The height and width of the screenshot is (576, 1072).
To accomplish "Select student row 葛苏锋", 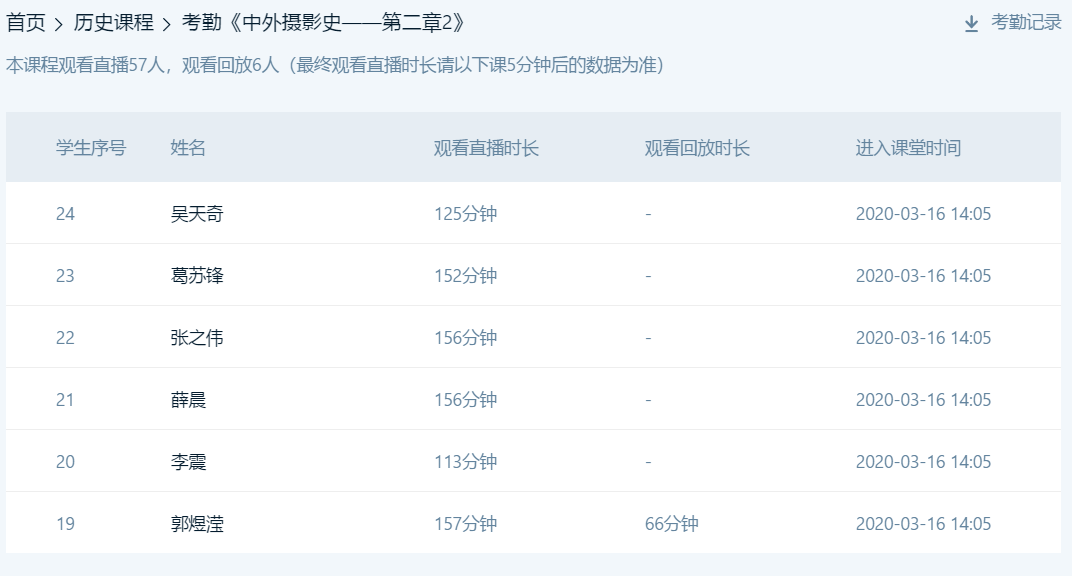I will (533, 275).
